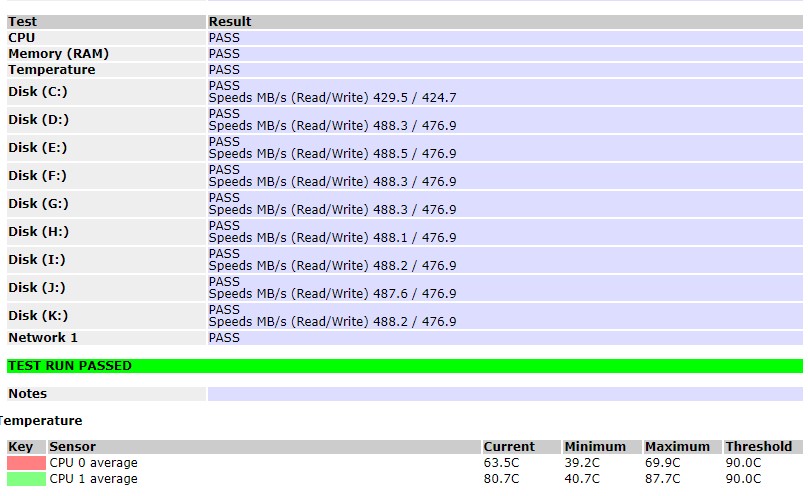Click the maximum temperature value 69.9C
Image resolution: width=808 pixels, height=496 pixels.
pyautogui.click(x=663, y=463)
